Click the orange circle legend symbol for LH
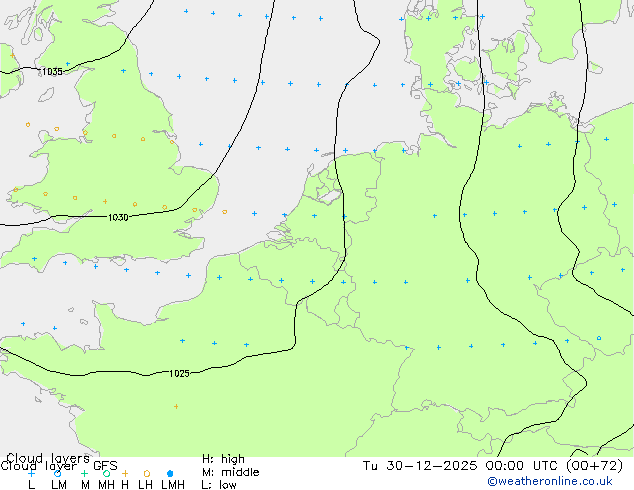634x490 pixels. point(147,473)
